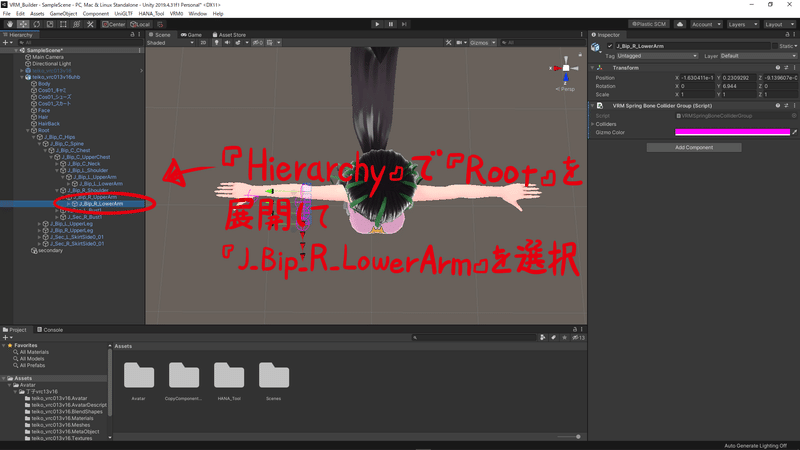Toggle 2D view mode in Scene
The height and width of the screenshot is (450, 800).
[203, 43]
